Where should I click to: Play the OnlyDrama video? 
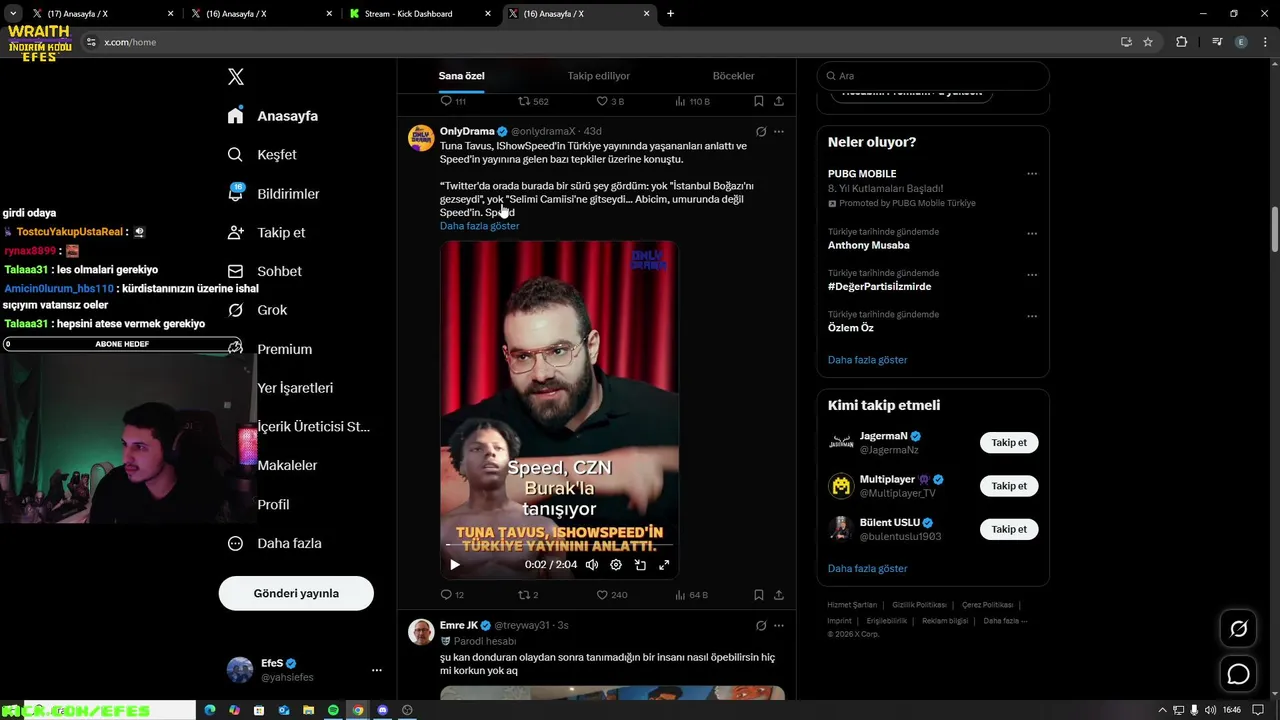tap(454, 565)
